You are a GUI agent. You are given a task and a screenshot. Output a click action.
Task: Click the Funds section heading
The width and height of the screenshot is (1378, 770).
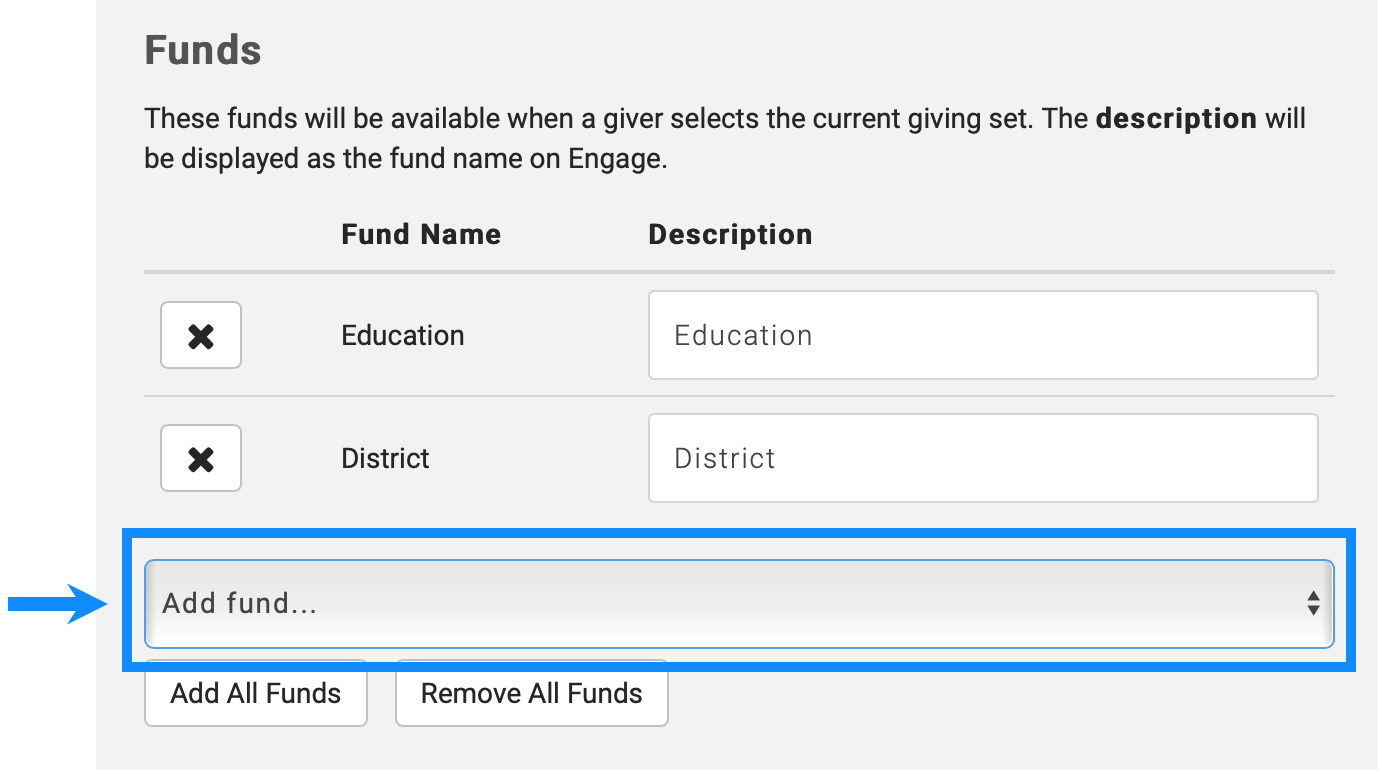[x=203, y=50]
